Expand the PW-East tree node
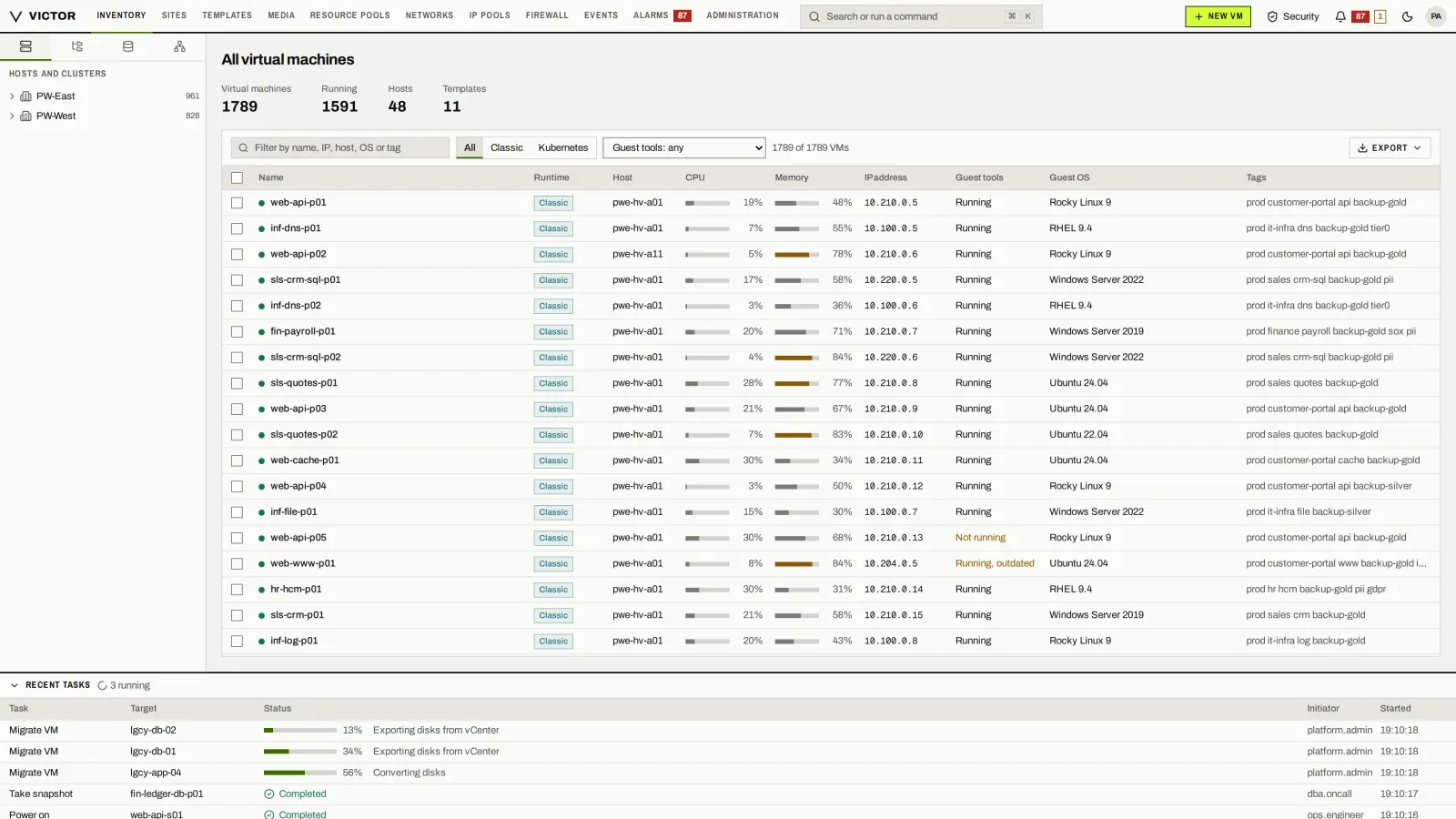Image resolution: width=1456 pixels, height=819 pixels. (x=12, y=96)
